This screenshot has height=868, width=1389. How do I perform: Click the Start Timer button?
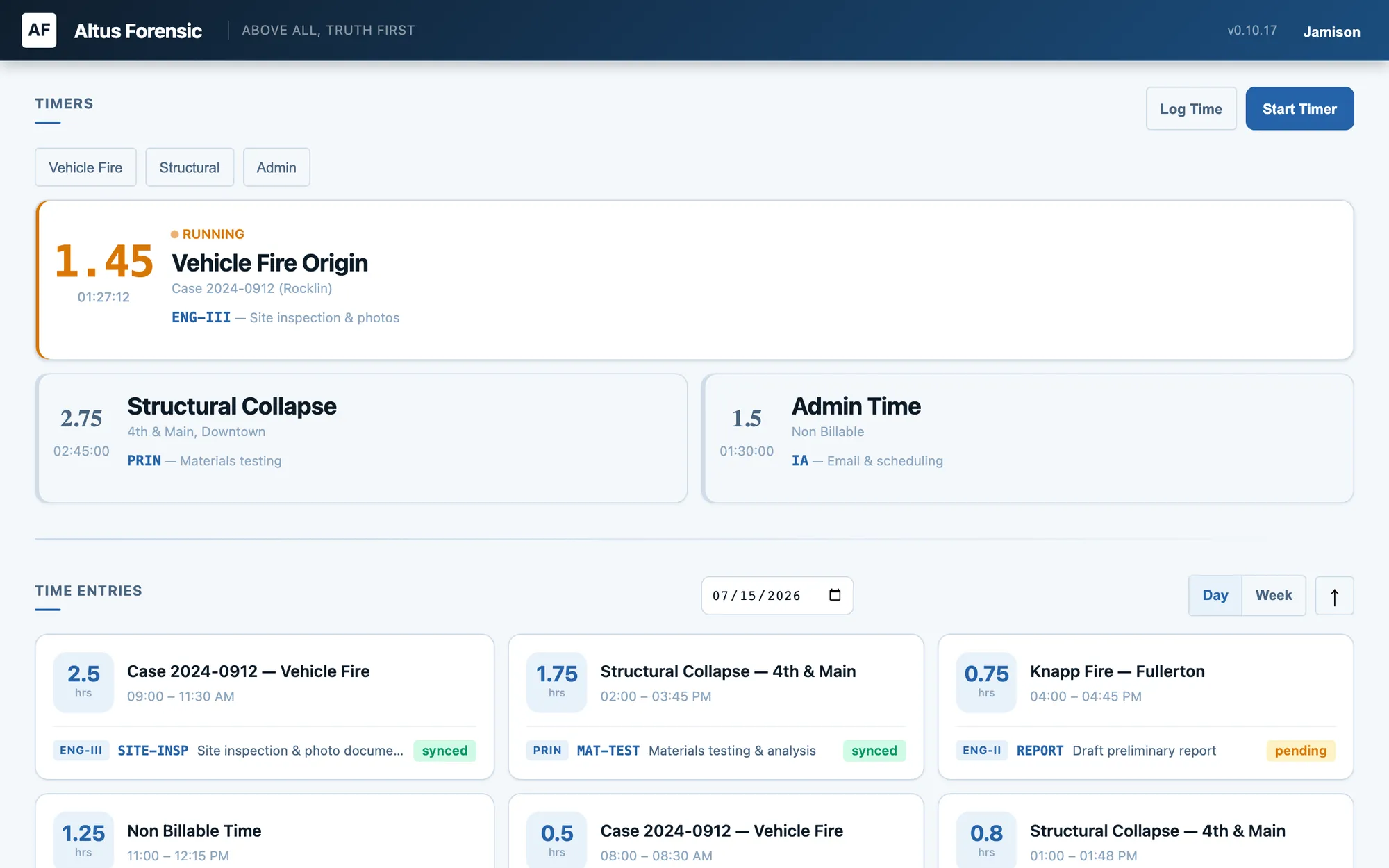pos(1299,108)
